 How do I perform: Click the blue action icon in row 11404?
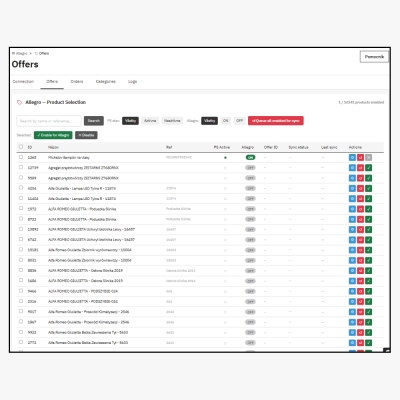(x=352, y=199)
